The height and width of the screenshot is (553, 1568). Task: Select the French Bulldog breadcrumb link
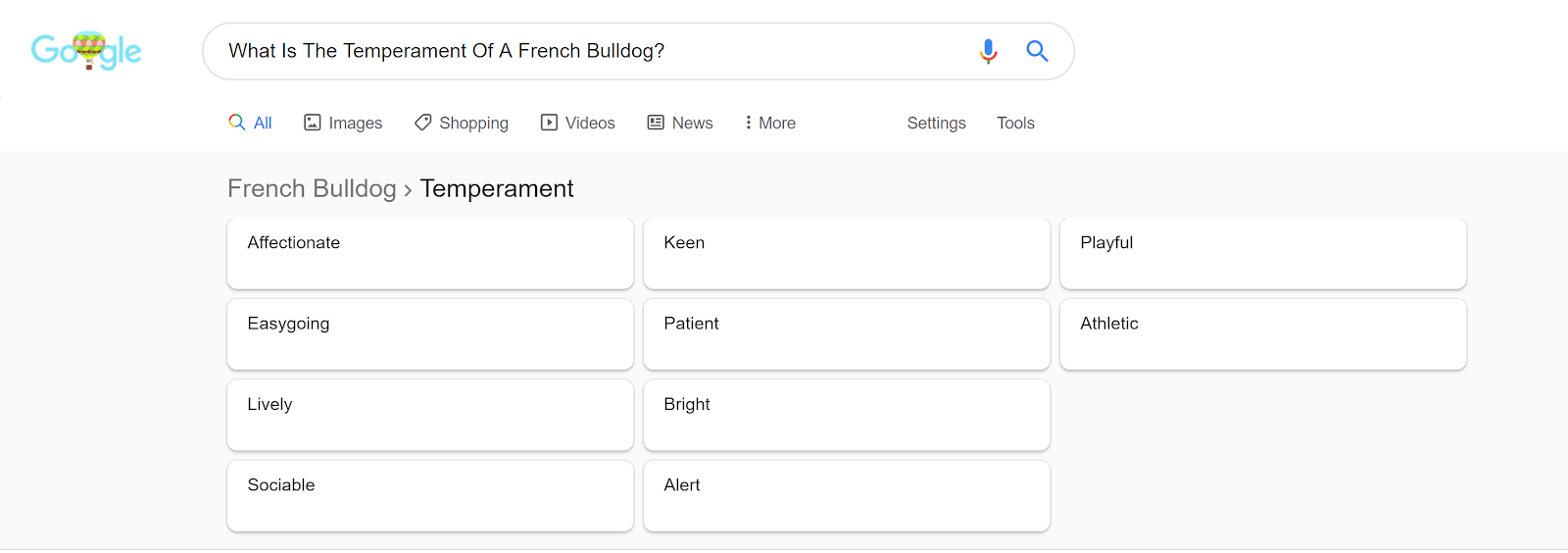[312, 188]
